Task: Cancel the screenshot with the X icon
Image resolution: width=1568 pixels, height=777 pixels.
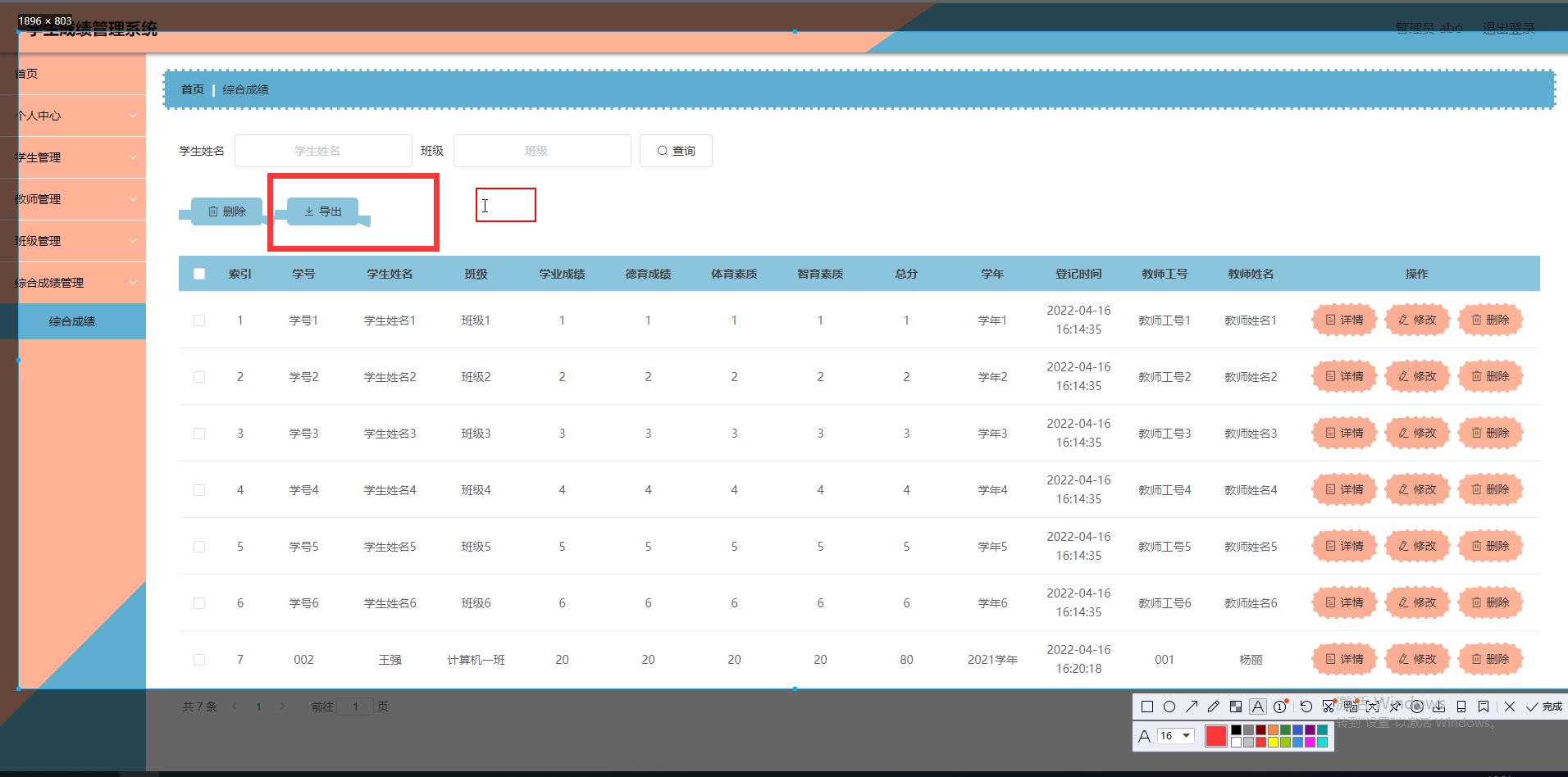Action: tap(1510, 707)
